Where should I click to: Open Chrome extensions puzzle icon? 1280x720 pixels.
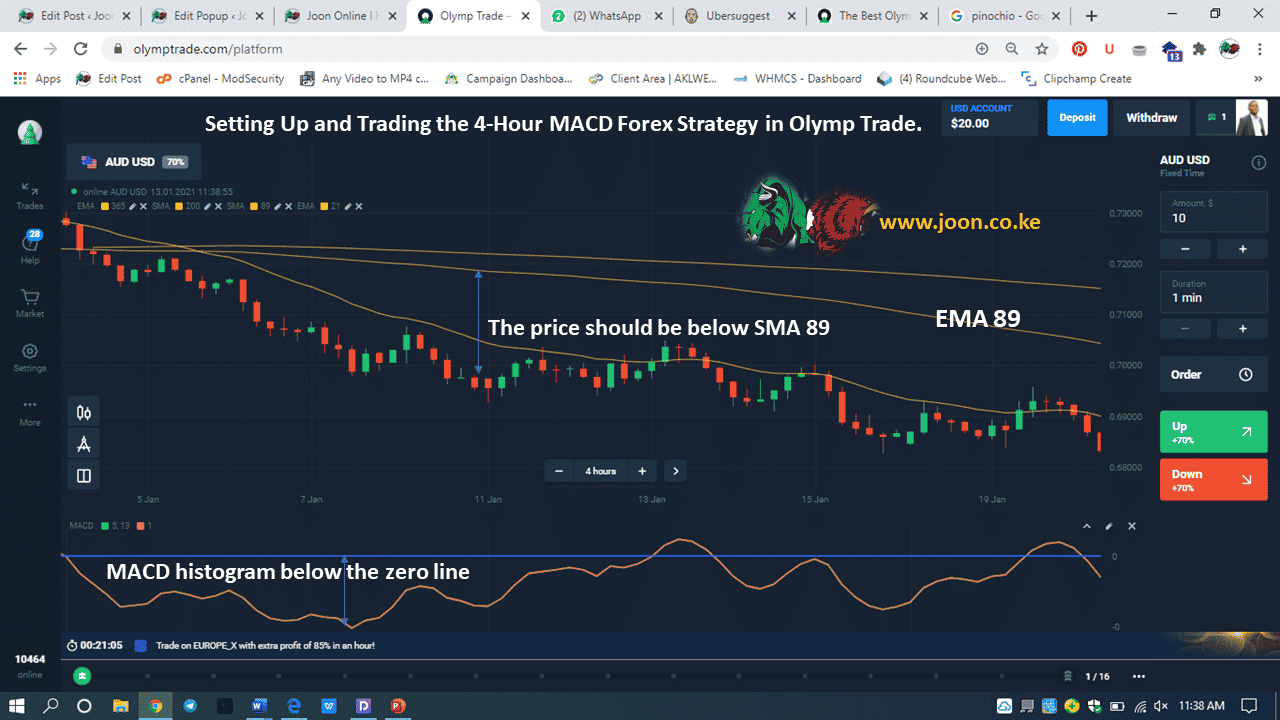click(x=1200, y=49)
